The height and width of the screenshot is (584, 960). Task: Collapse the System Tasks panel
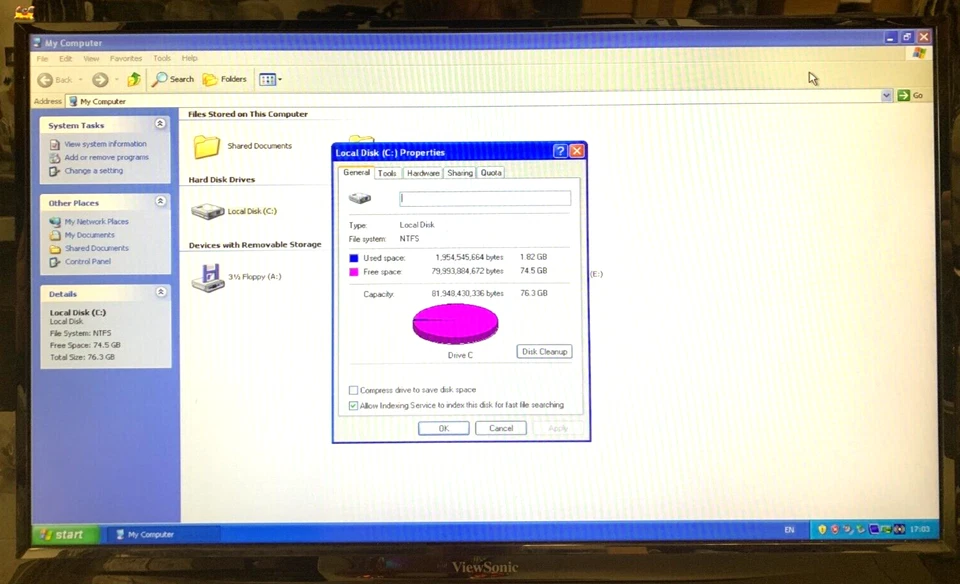pyautogui.click(x=160, y=123)
